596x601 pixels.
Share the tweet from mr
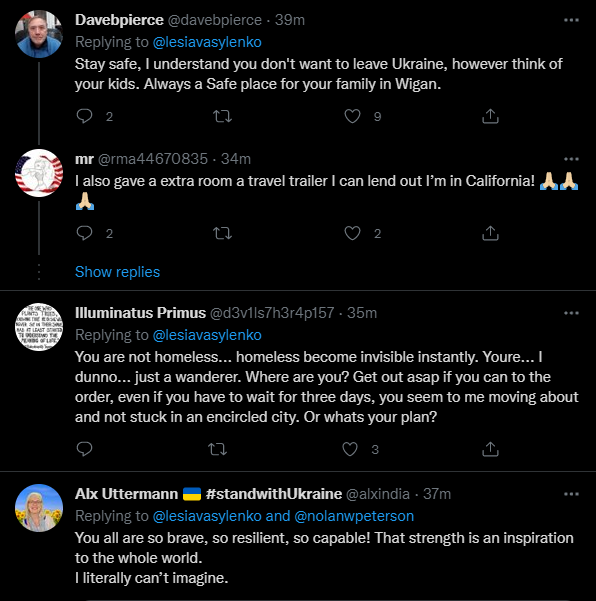pos(490,233)
